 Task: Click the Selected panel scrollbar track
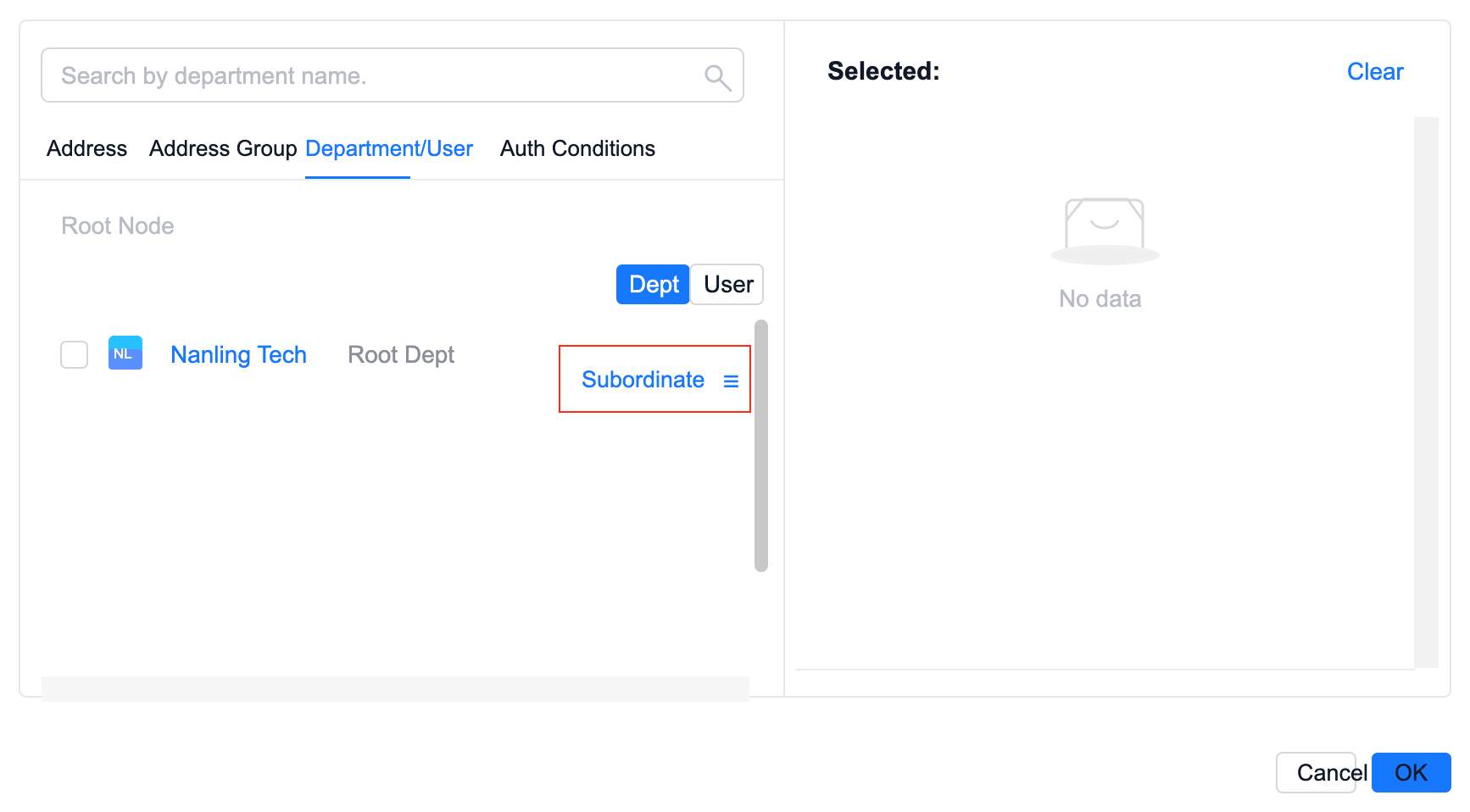click(x=1426, y=392)
